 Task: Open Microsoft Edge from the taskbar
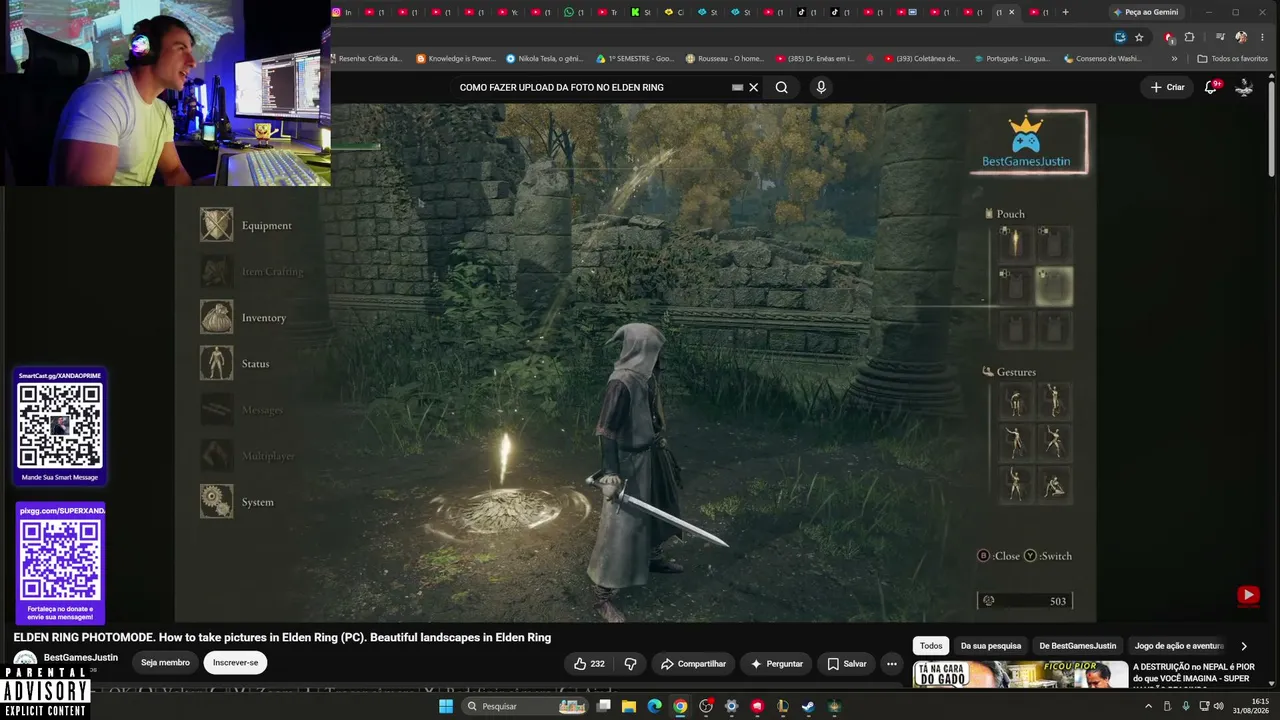point(654,706)
